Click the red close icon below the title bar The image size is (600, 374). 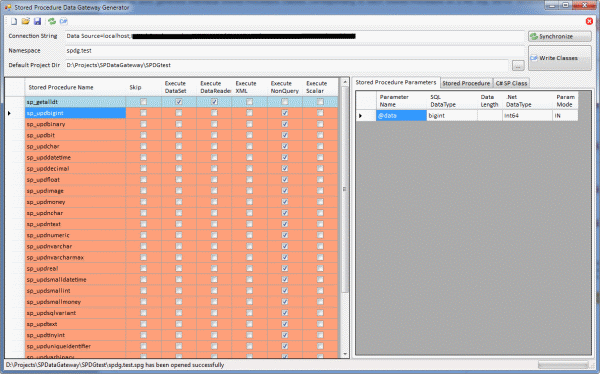point(589,21)
